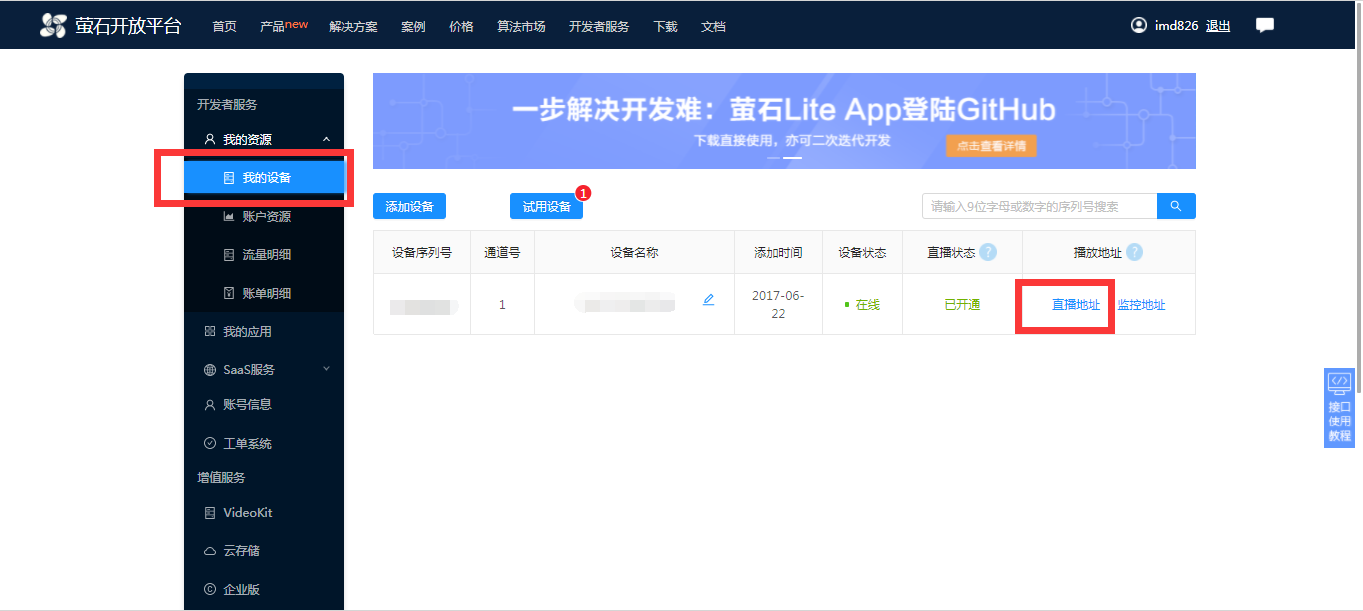Open 价格 in top navigation
Screen dimensions: 1363x611
click(x=461, y=27)
